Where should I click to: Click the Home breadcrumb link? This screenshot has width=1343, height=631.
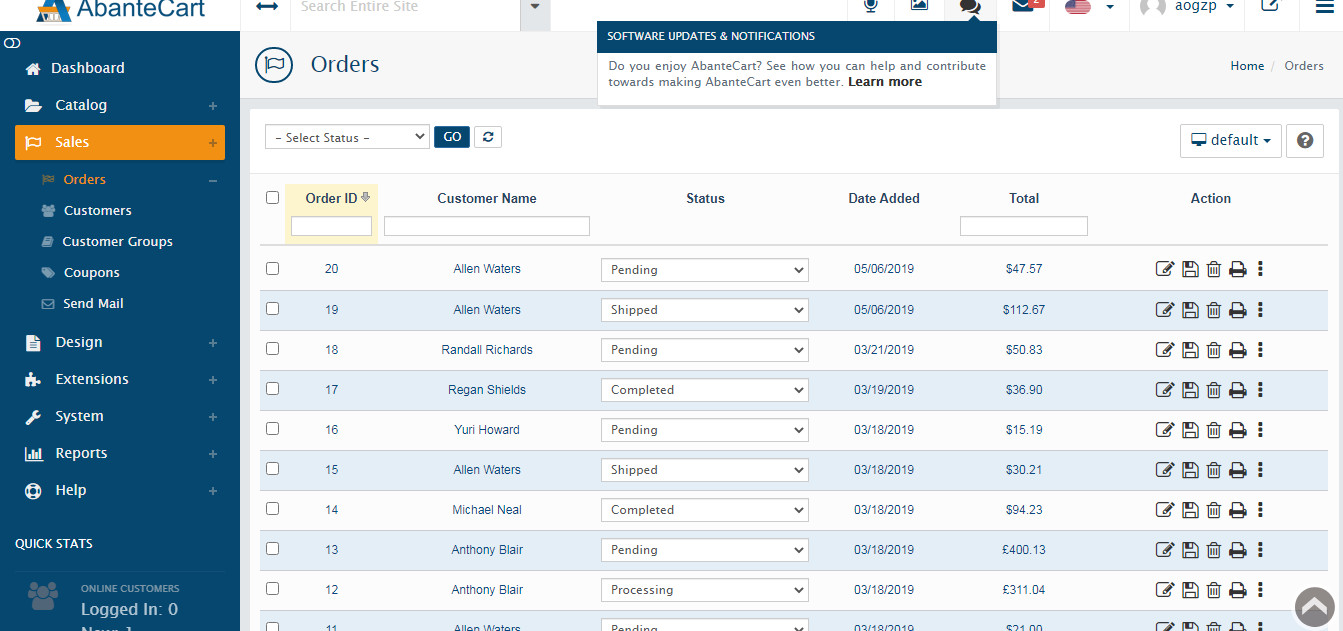pos(1247,66)
